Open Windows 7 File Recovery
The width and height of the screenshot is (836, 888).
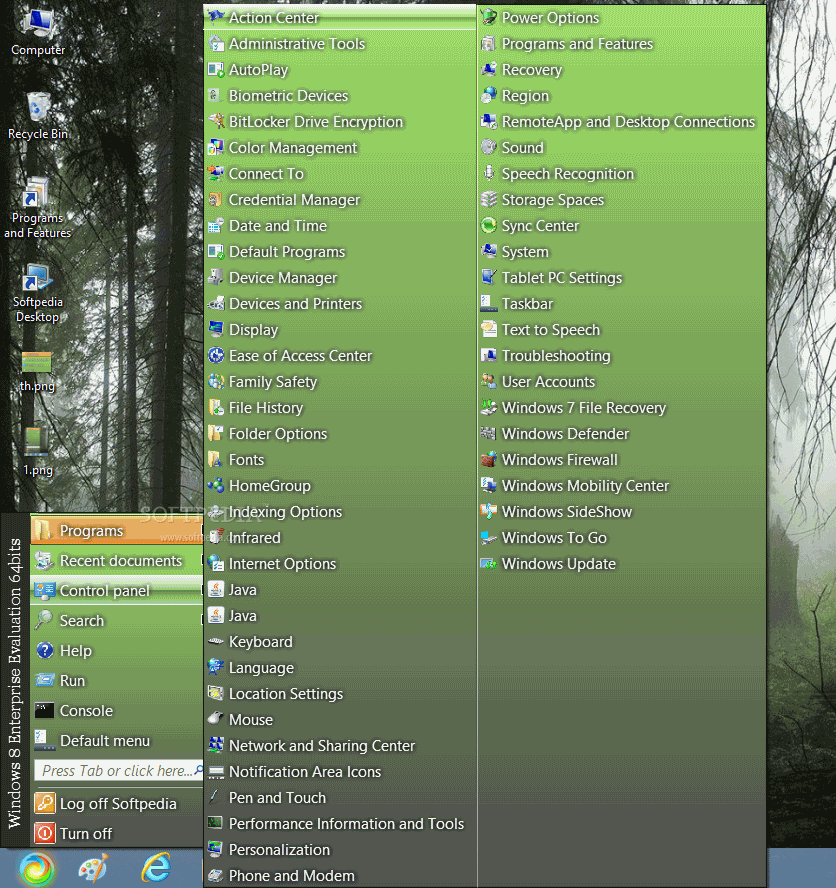622,408
